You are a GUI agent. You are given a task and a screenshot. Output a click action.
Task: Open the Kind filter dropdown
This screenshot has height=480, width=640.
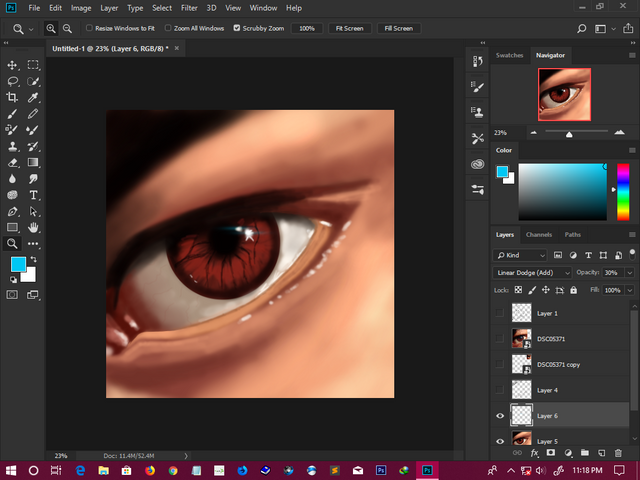pos(520,255)
